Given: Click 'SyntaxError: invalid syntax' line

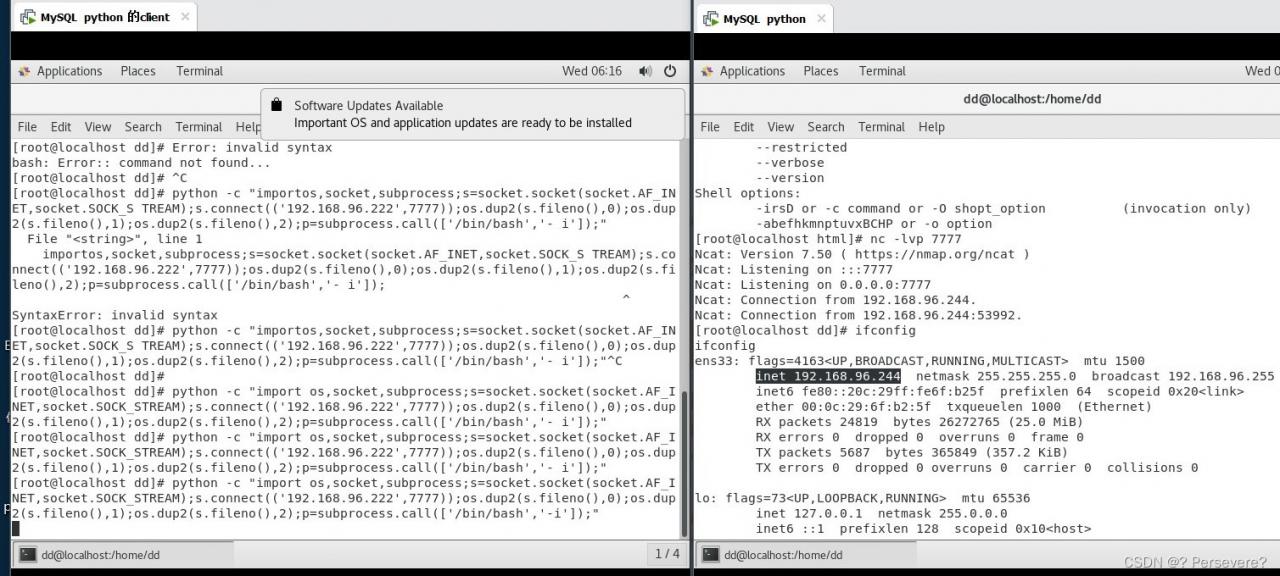Looking at the screenshot, I should tap(114, 315).
